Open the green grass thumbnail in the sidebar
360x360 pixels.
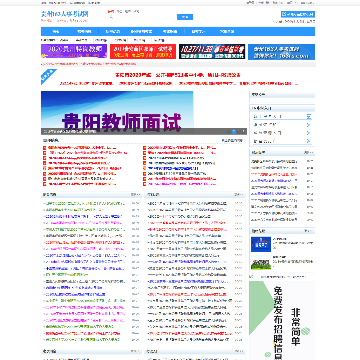click(x=261, y=263)
